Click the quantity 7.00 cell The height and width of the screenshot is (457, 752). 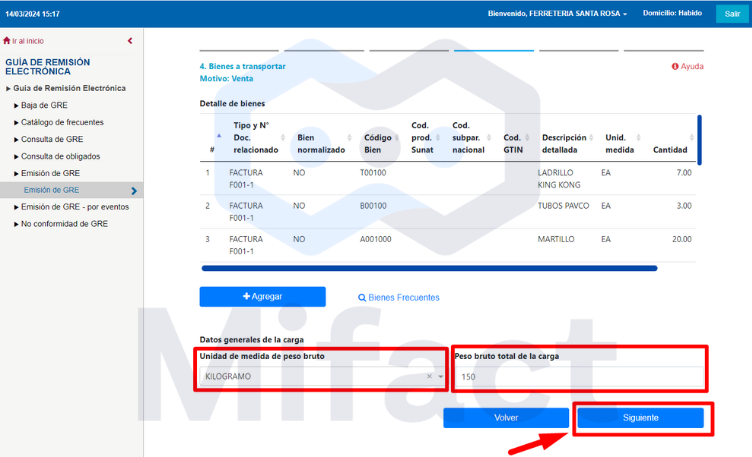(x=684, y=173)
